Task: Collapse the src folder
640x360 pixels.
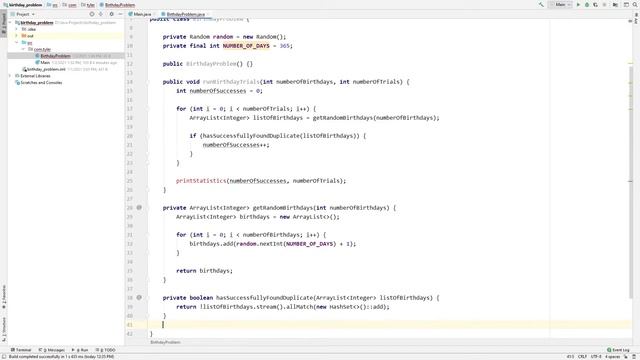Action: point(17,42)
